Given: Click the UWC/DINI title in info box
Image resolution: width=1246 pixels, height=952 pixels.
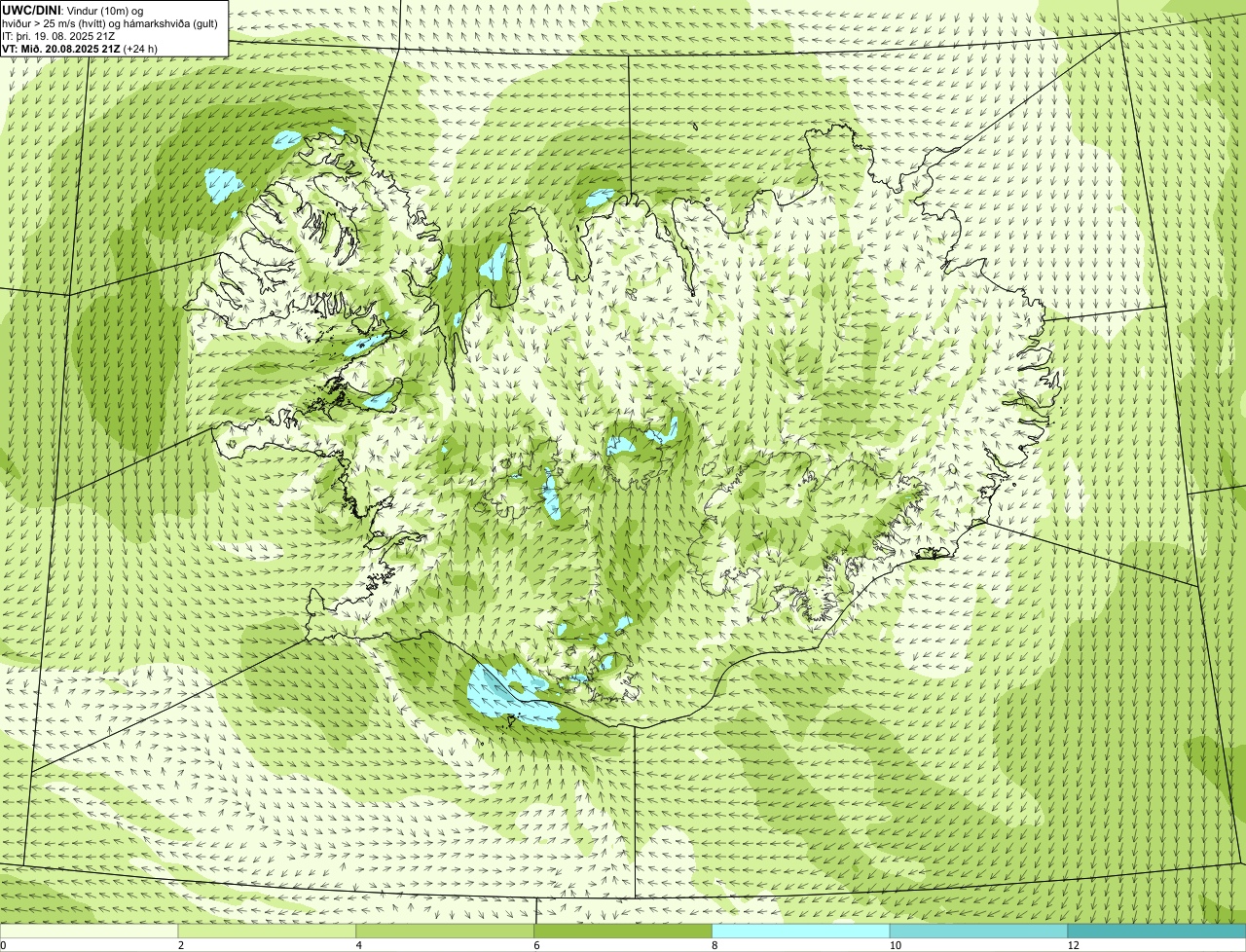Looking at the screenshot, I should coord(31,10).
